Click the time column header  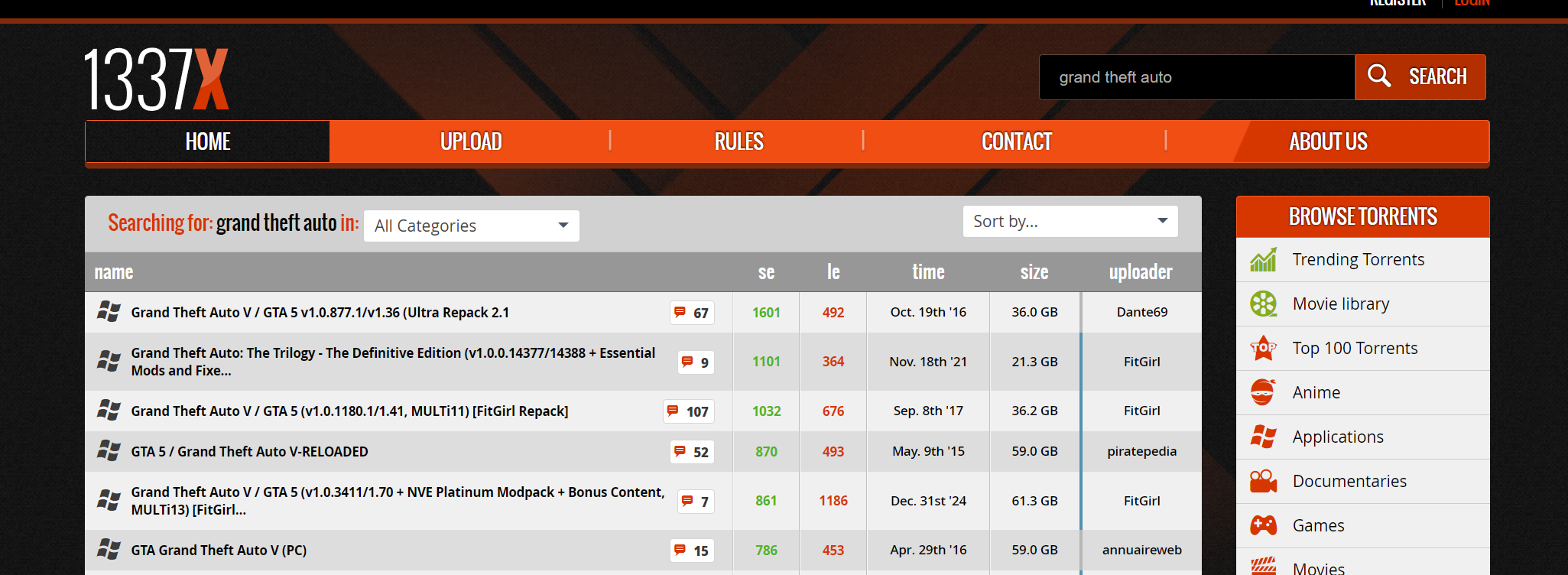coord(928,272)
